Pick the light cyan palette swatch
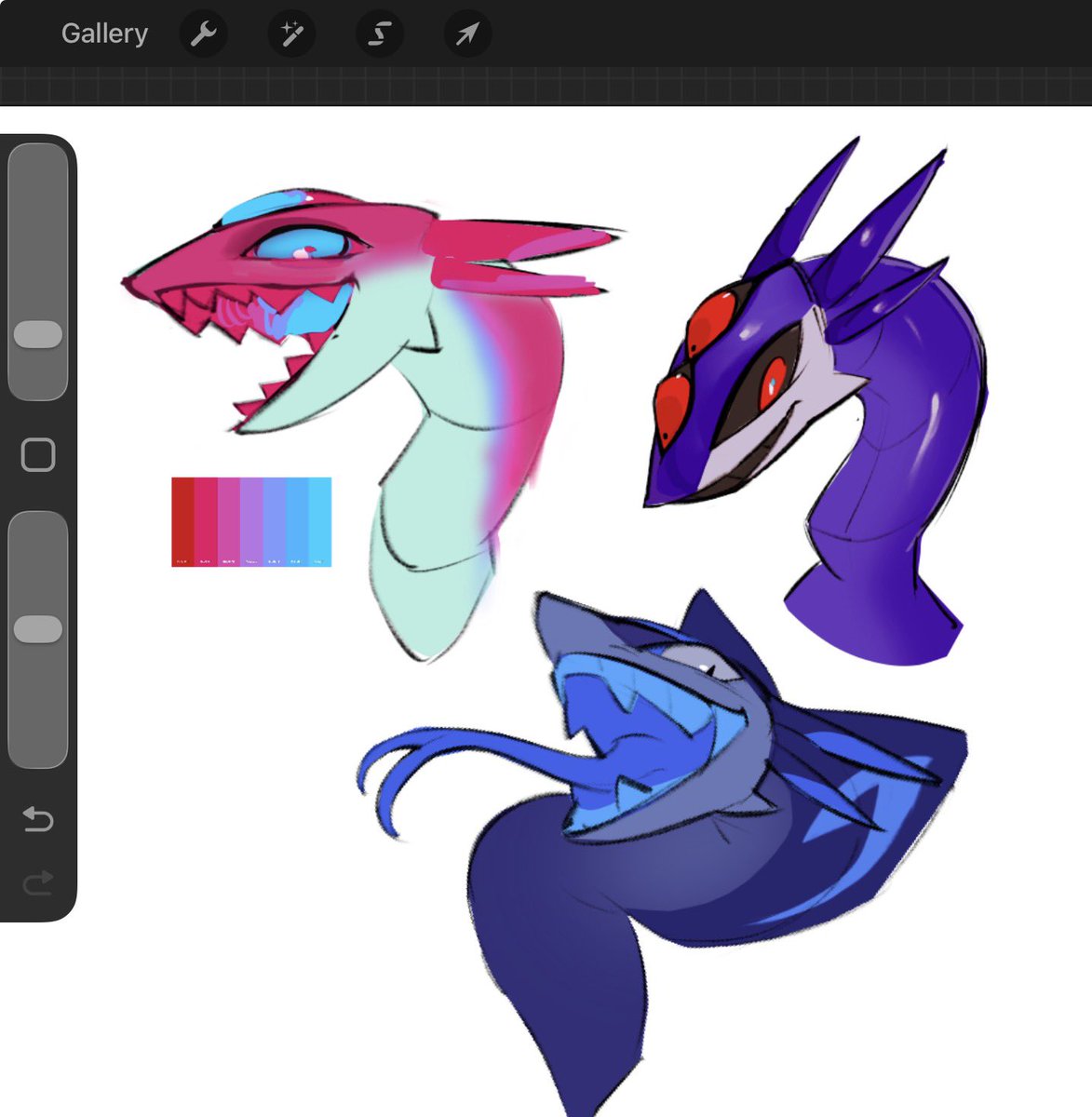The image size is (1092, 1117). click(x=320, y=521)
